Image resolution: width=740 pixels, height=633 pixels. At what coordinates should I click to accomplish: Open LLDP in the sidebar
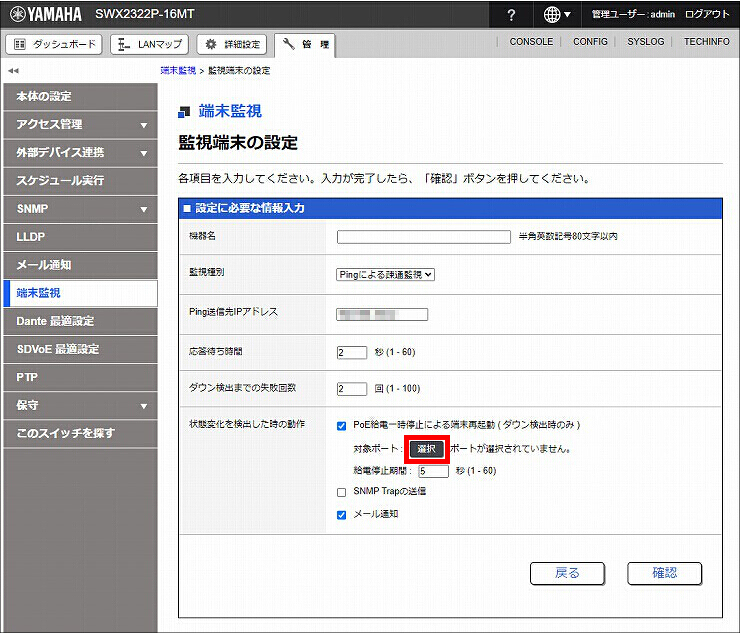[80, 237]
